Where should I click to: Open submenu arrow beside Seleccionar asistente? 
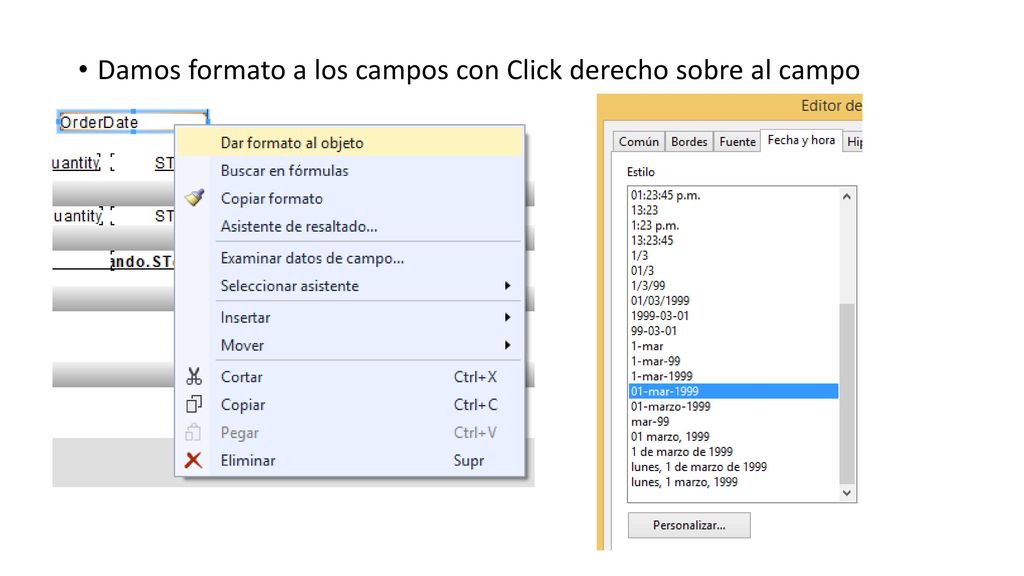point(507,286)
